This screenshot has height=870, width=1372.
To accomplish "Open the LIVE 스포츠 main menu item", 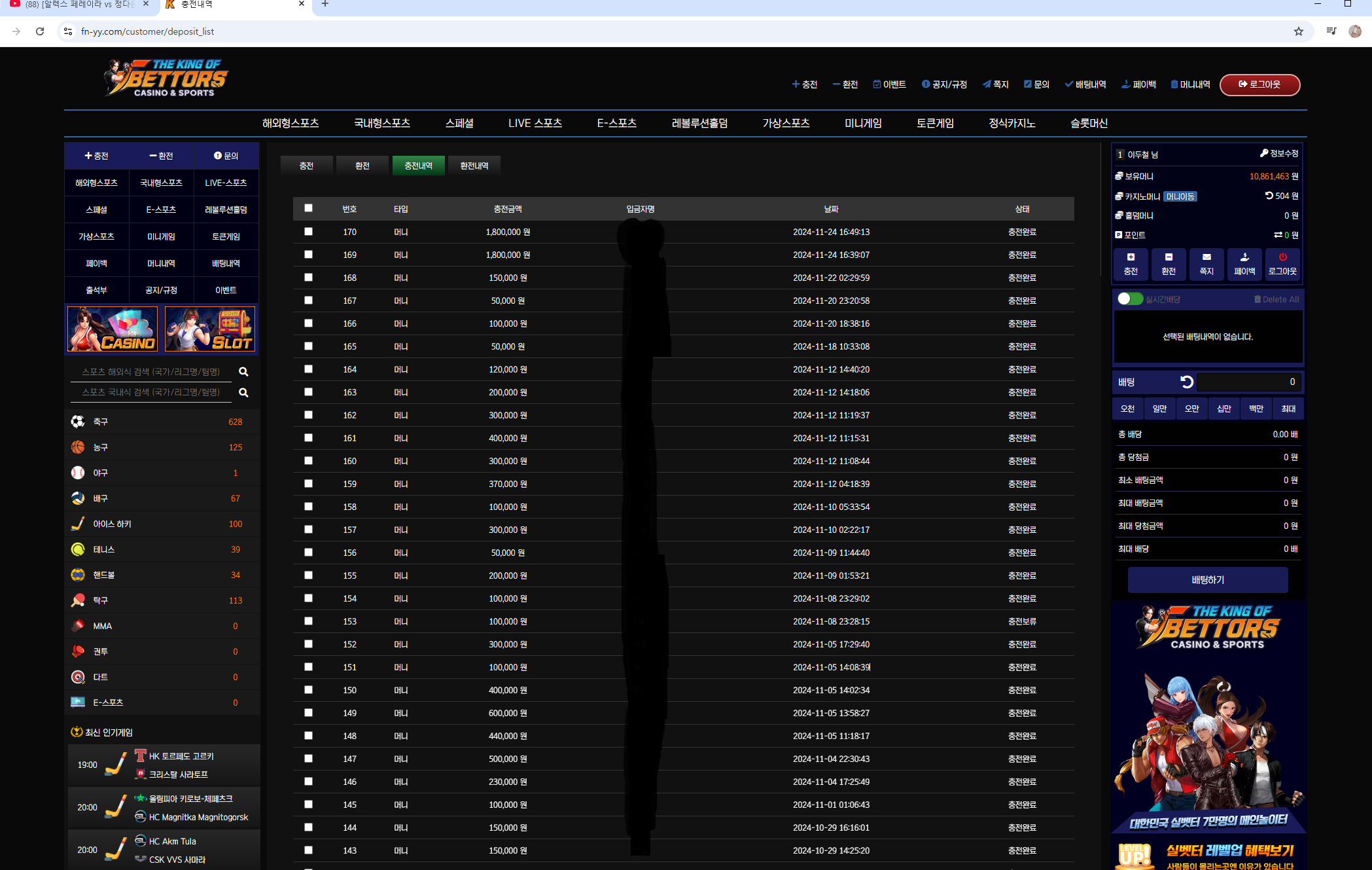I will pyautogui.click(x=535, y=123).
